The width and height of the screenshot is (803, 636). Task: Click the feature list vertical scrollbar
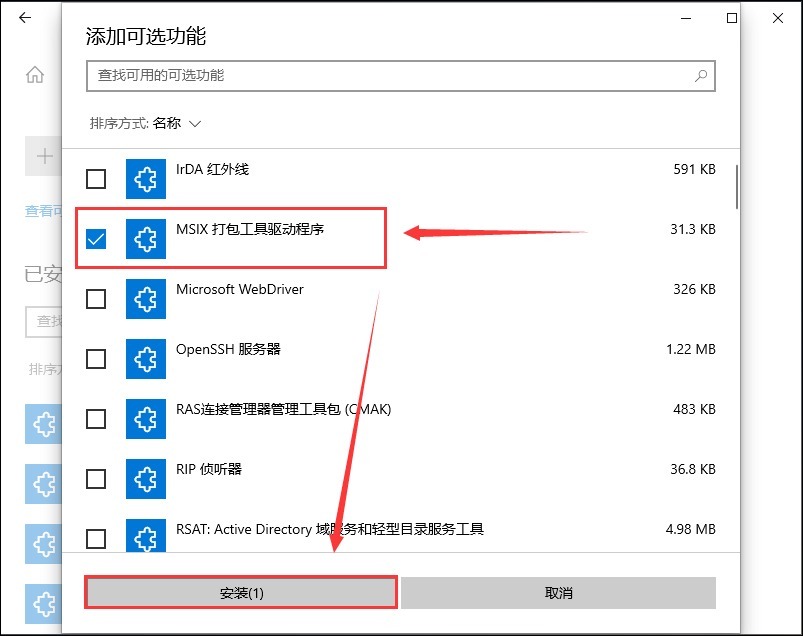coord(737,187)
